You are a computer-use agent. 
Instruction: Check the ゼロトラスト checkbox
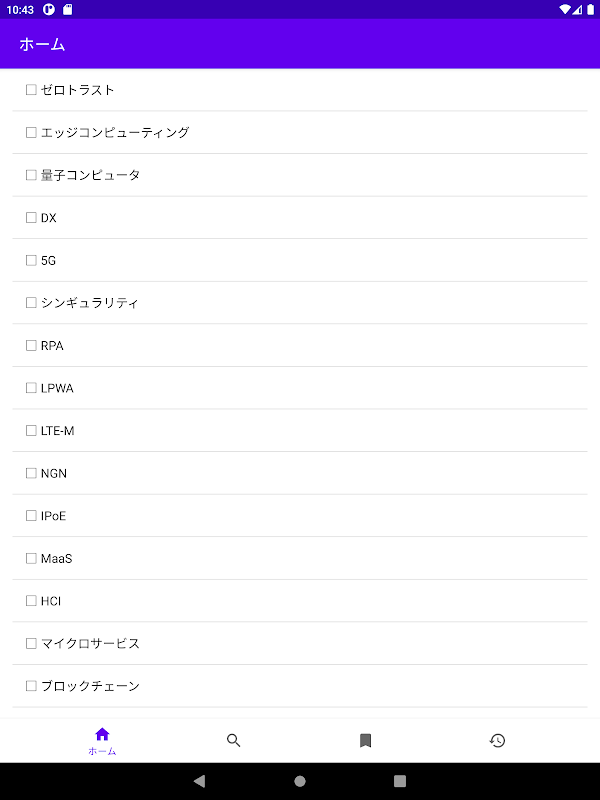click(31, 90)
